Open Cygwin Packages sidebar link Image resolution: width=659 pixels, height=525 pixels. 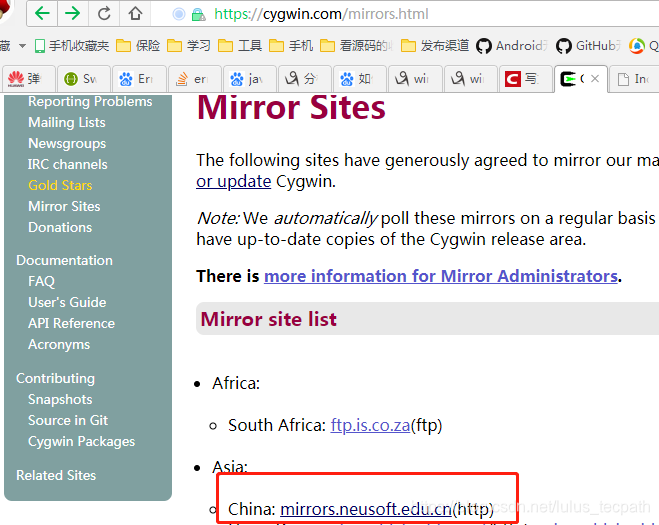tap(82, 441)
